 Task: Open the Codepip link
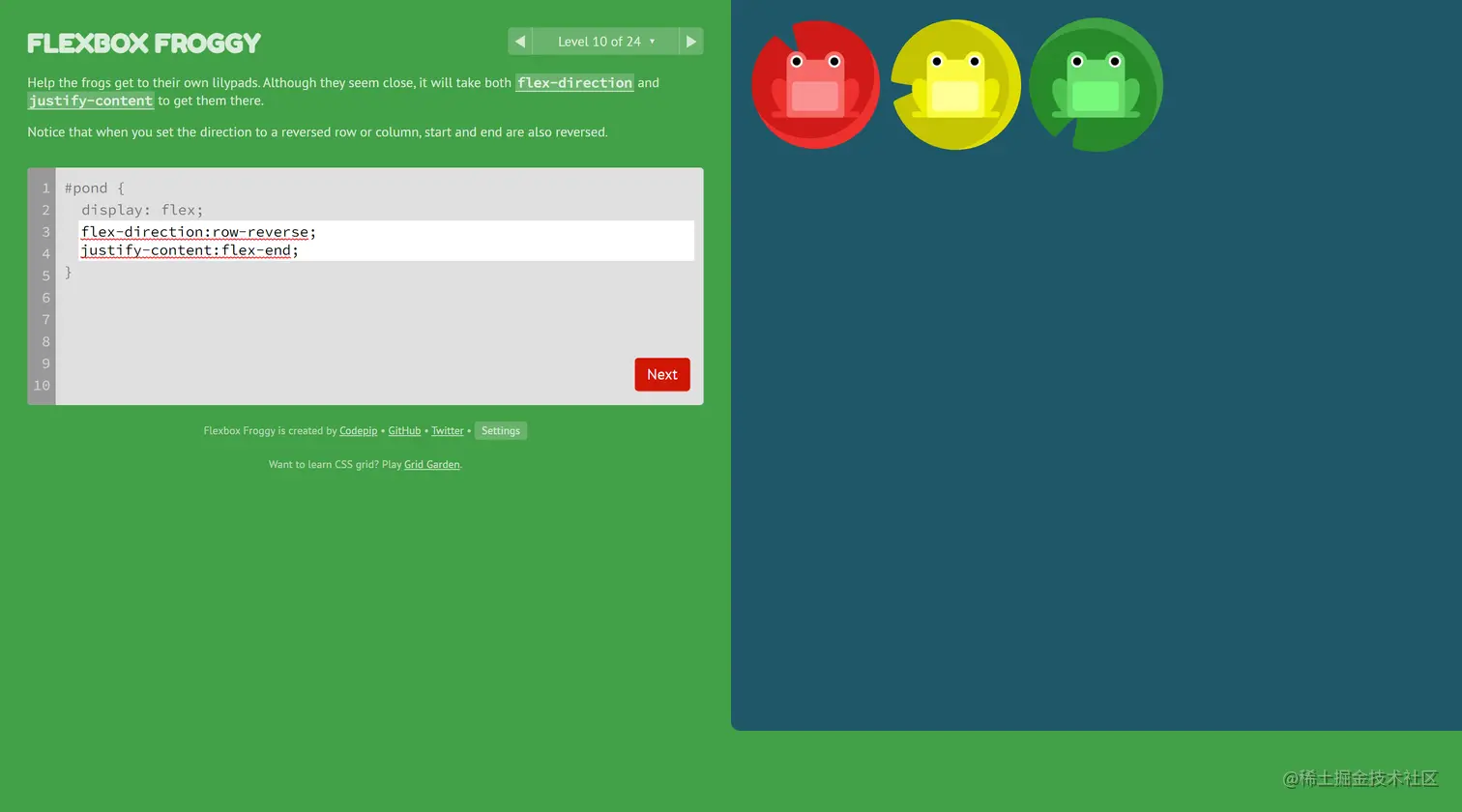[359, 431]
